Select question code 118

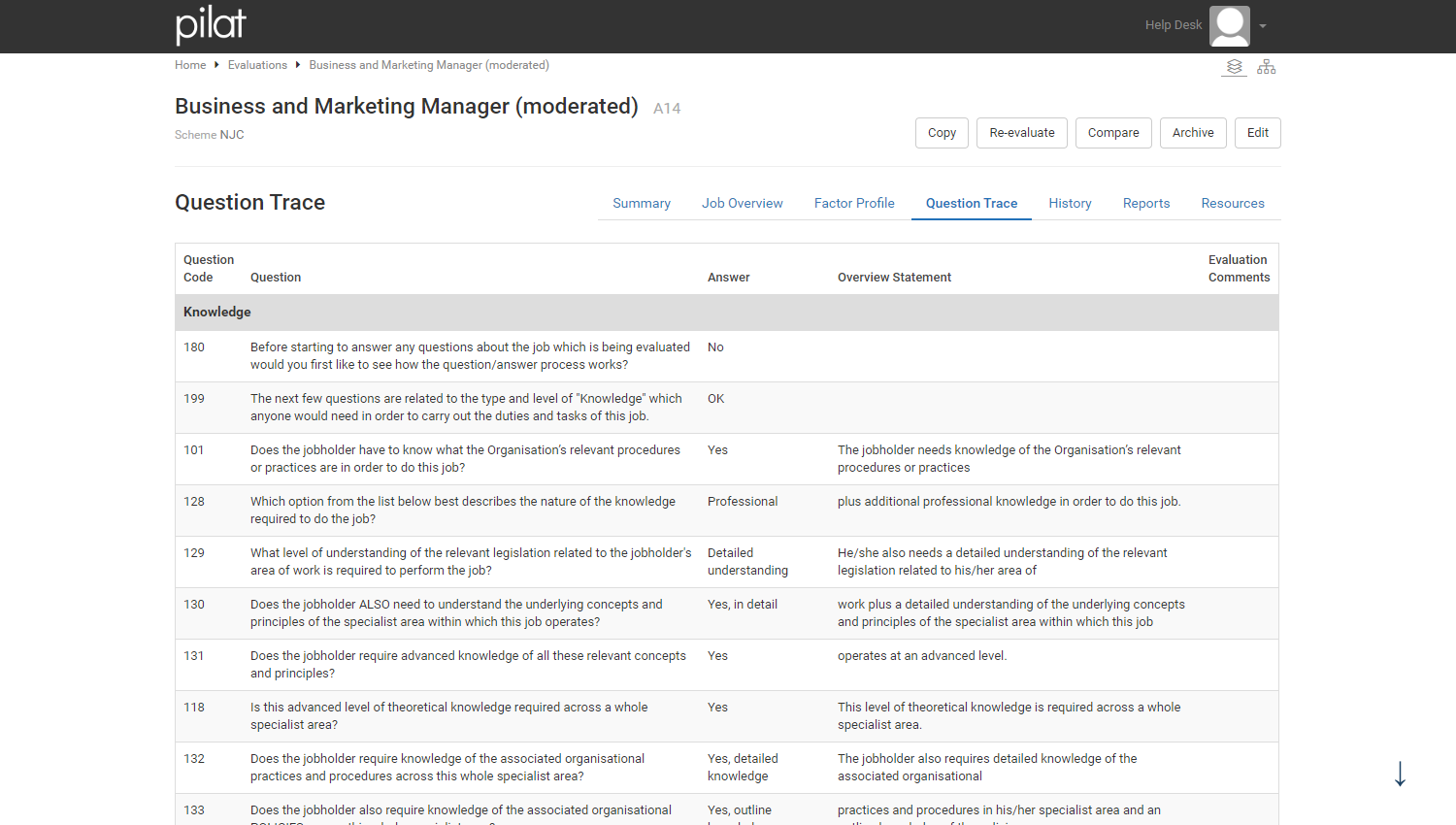tap(194, 708)
